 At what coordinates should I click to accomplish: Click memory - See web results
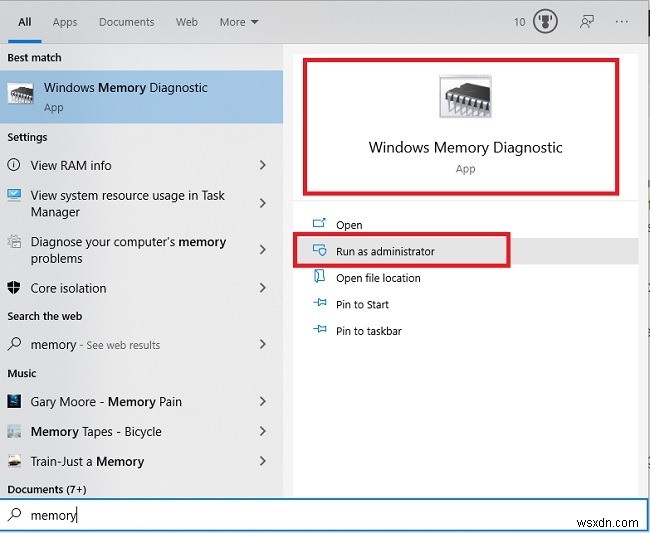(141, 344)
